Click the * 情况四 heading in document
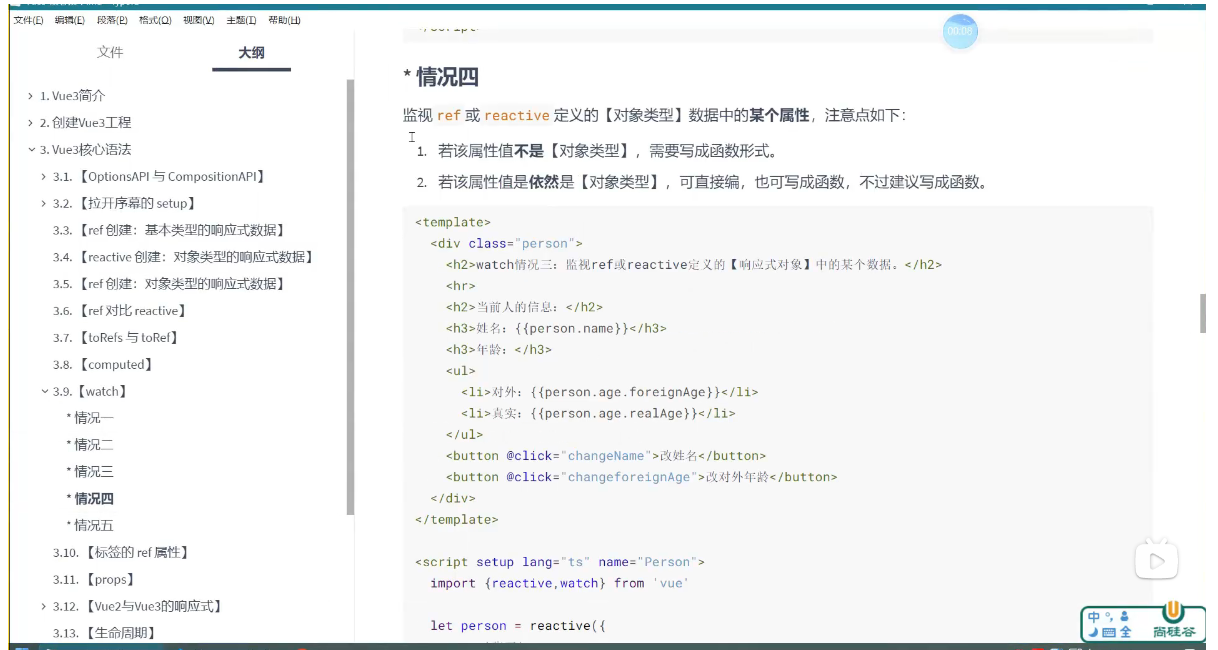Image resolution: width=1218 pixels, height=650 pixels. pyautogui.click(x=441, y=77)
